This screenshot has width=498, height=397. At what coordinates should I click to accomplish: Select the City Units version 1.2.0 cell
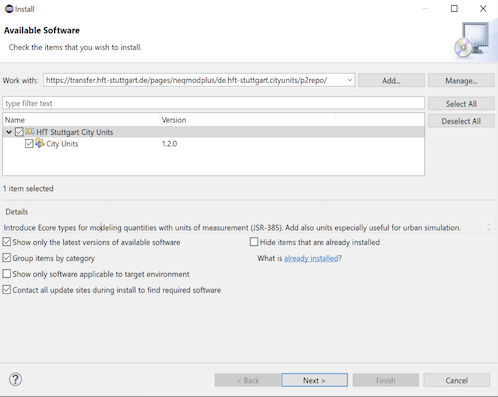pos(169,144)
